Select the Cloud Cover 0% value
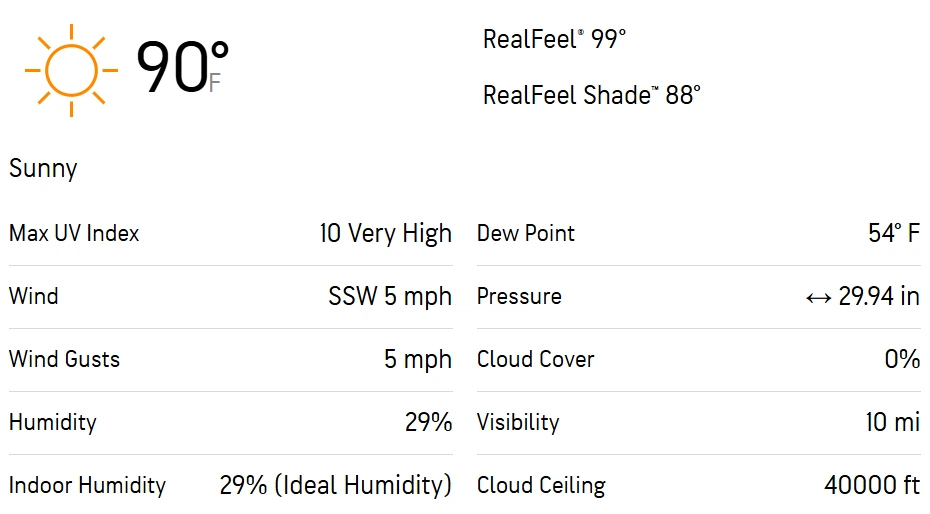 [x=902, y=359]
